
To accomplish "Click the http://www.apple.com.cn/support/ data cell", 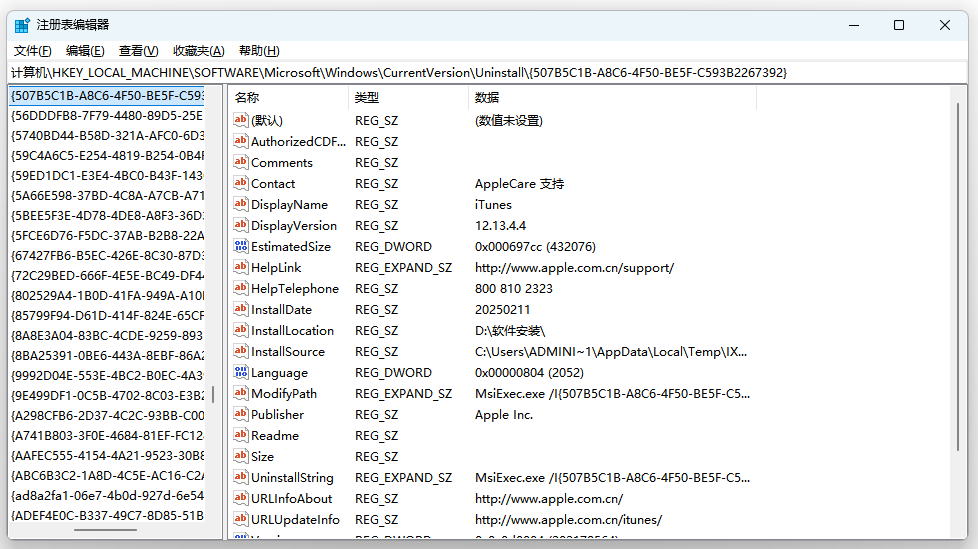I will point(574,268).
